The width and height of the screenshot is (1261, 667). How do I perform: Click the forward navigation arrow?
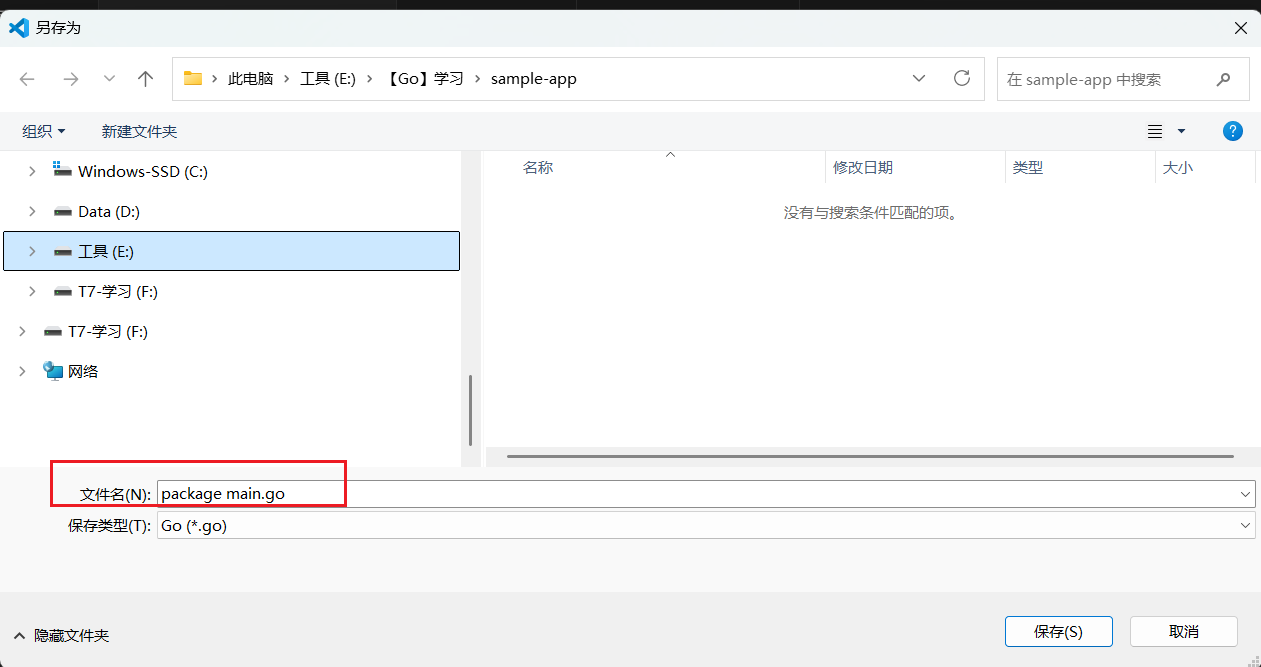(x=70, y=79)
